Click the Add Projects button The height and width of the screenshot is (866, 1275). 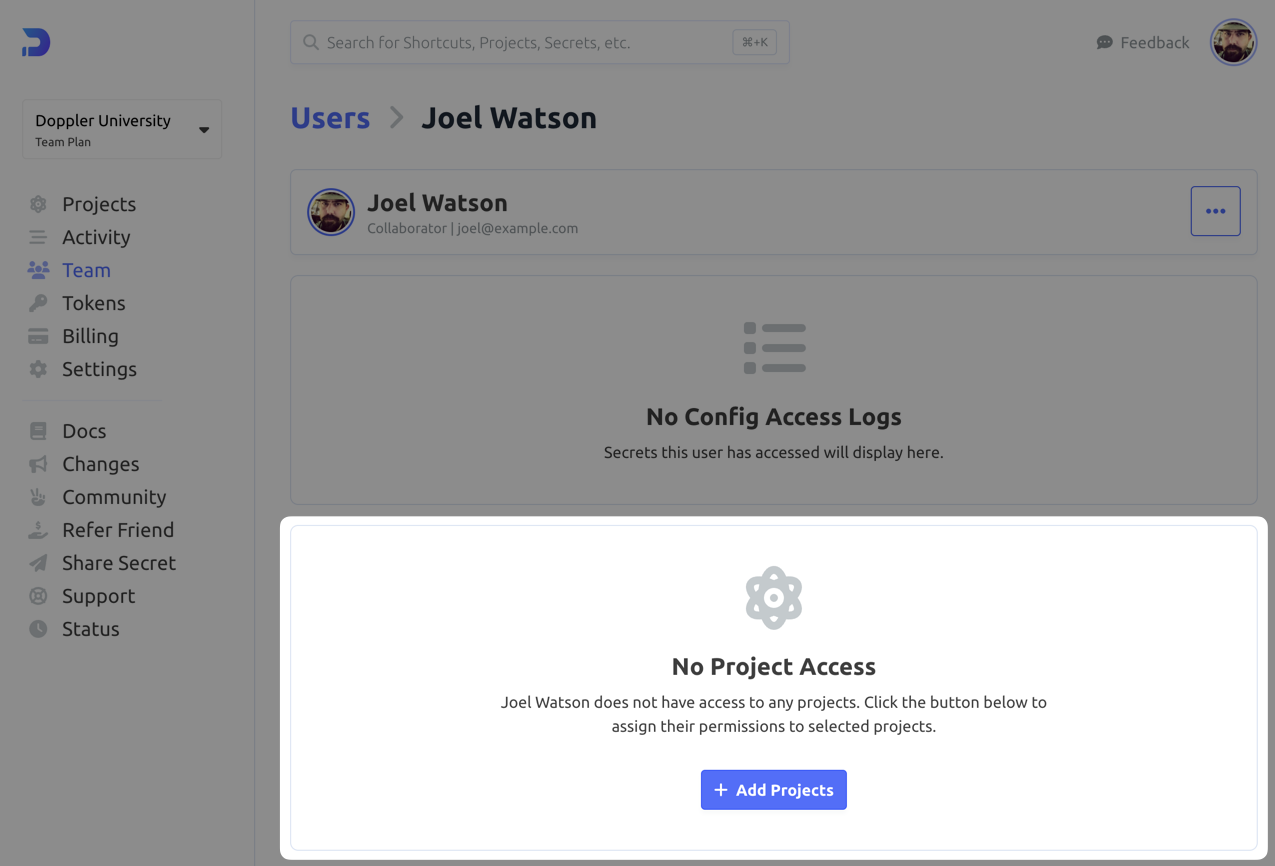click(774, 790)
